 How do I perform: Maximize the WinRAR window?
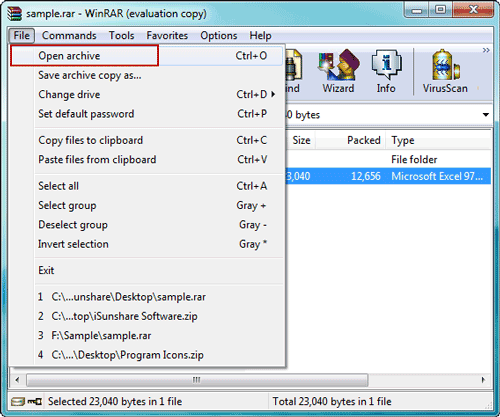point(441,10)
